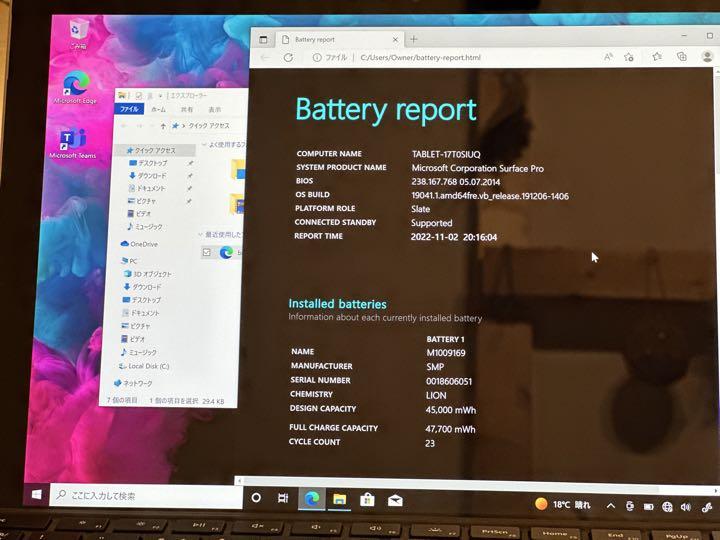Click the horizontal scrollbar in Edge
The height and width of the screenshot is (540, 720).
coord(450,485)
